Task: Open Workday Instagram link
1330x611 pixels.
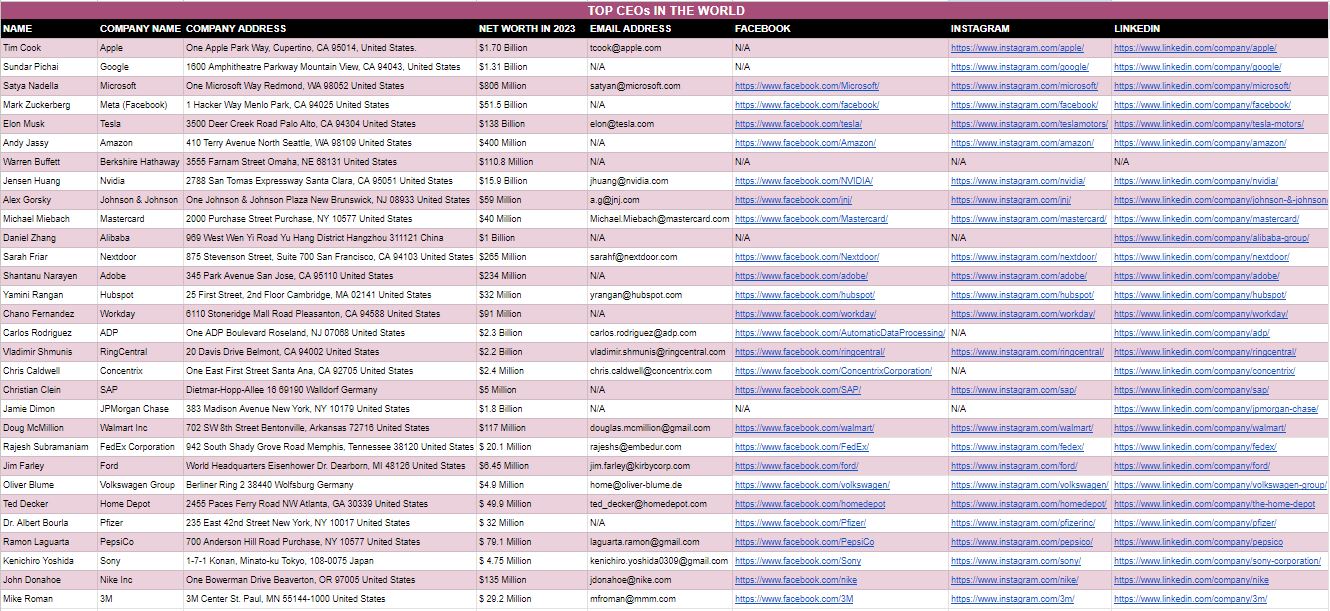Action: [1023, 314]
